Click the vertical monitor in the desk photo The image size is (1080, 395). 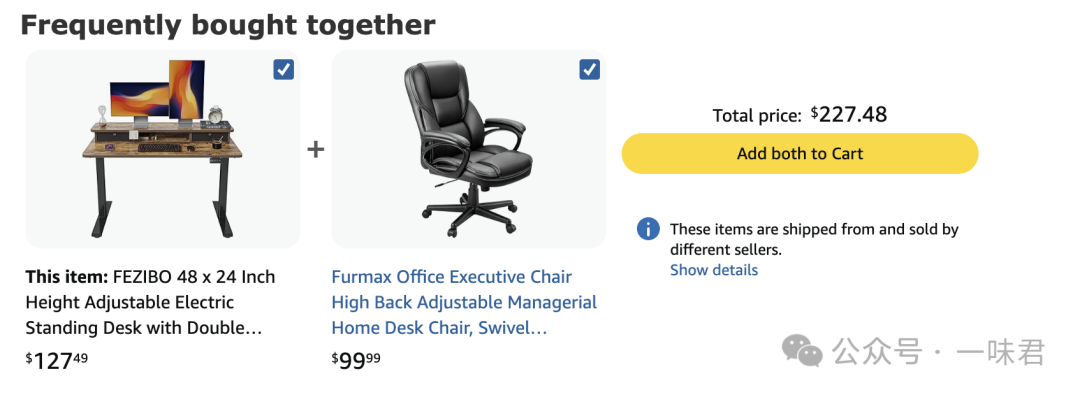point(187,90)
